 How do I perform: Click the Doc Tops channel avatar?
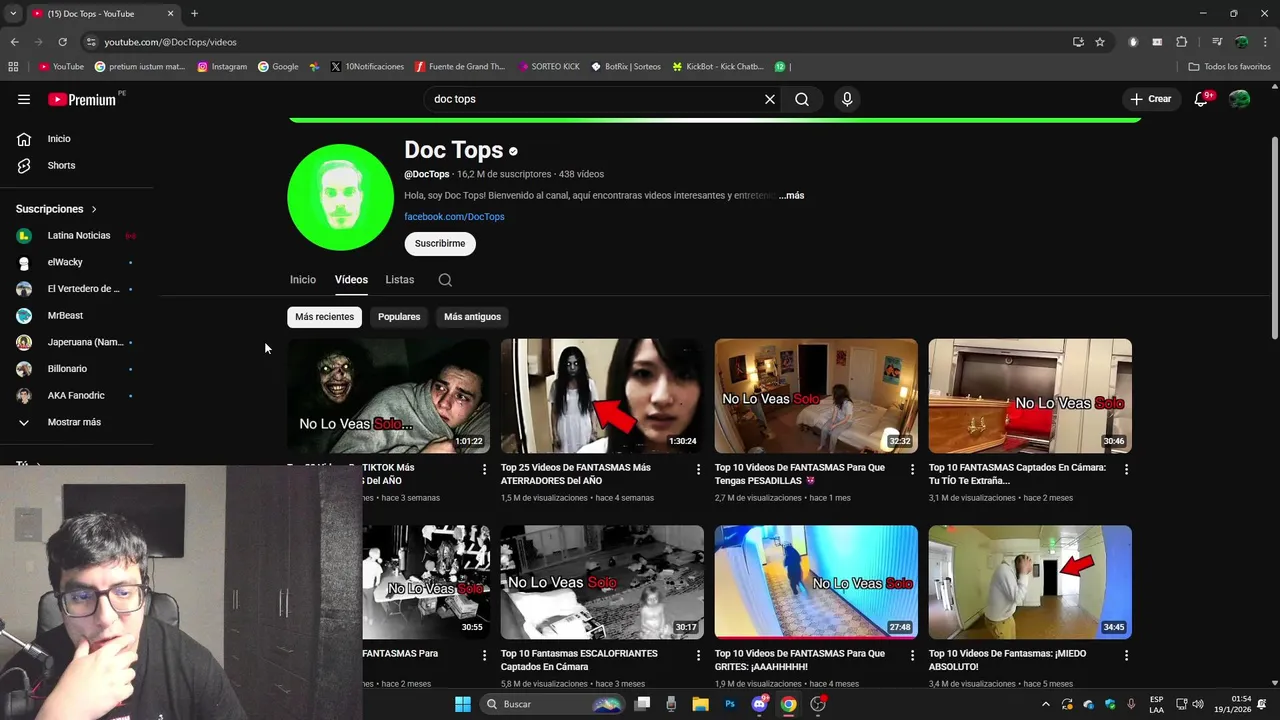[340, 197]
